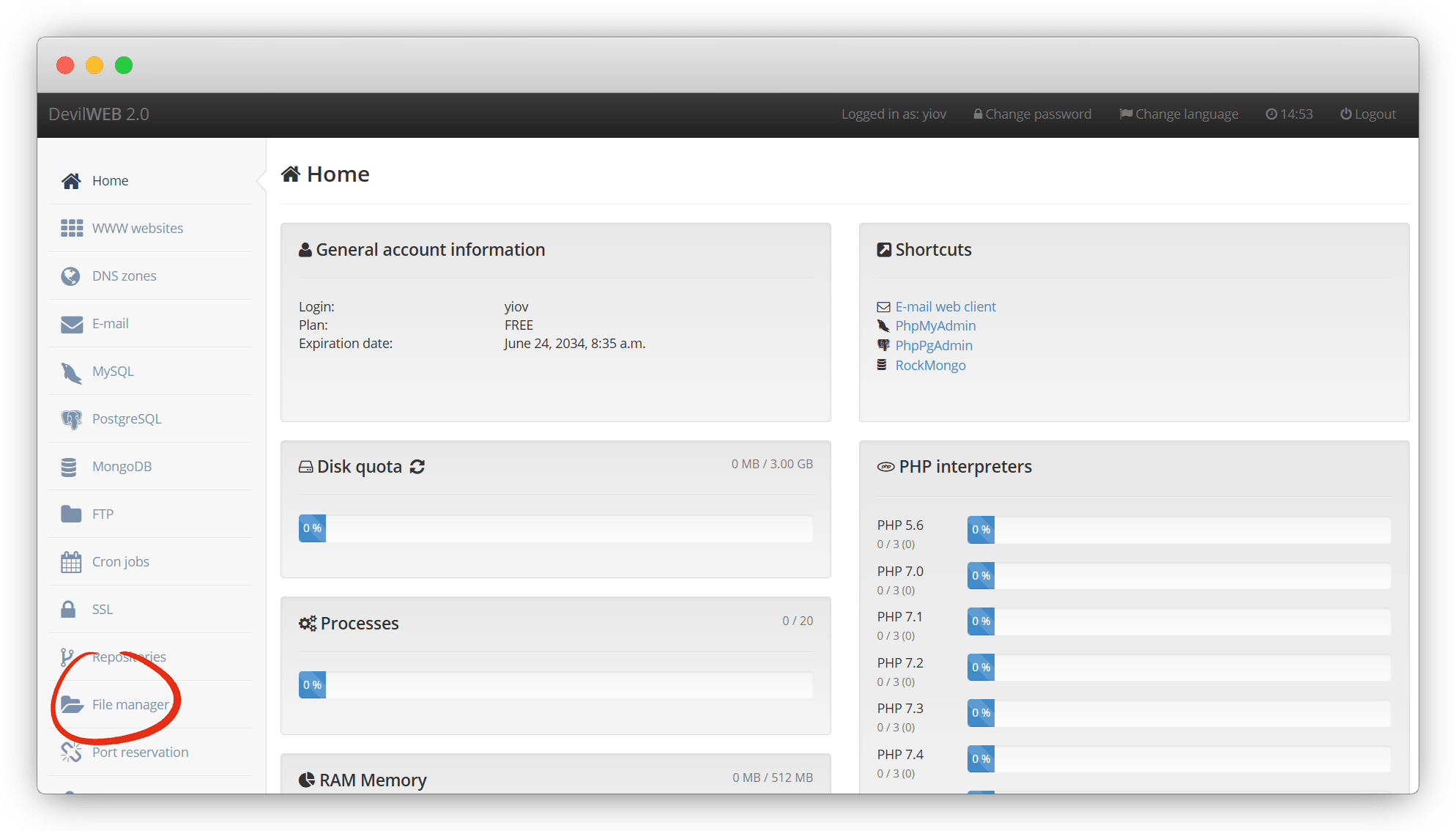
Task: Click the MongoDB database stack icon
Action: point(69,467)
